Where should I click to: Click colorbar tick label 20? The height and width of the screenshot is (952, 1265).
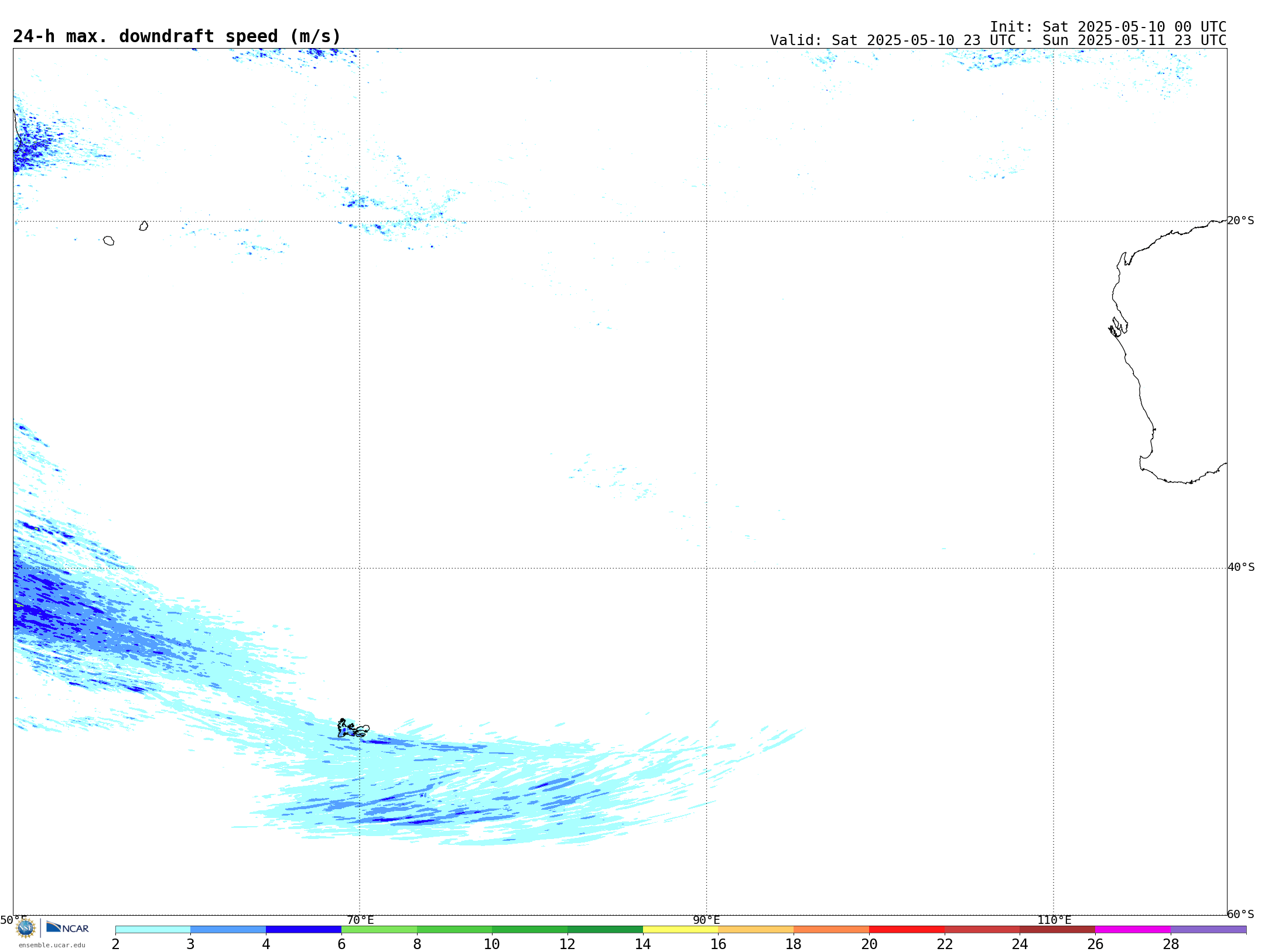[x=869, y=944]
